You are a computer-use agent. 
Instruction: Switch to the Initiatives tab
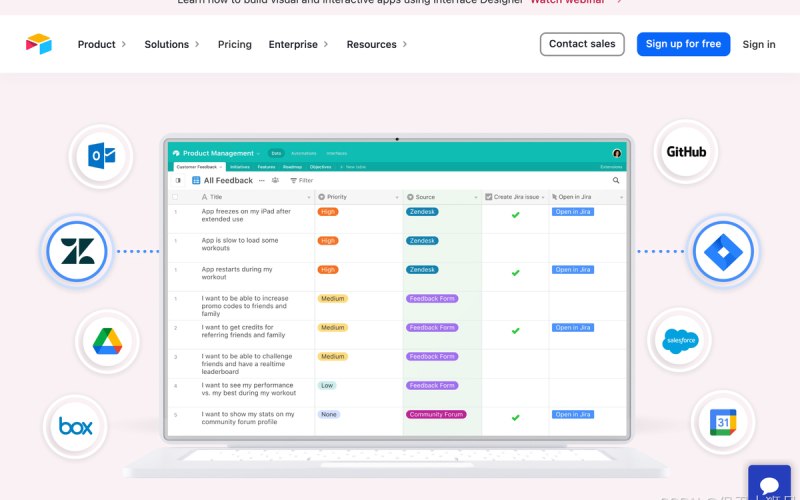240,167
